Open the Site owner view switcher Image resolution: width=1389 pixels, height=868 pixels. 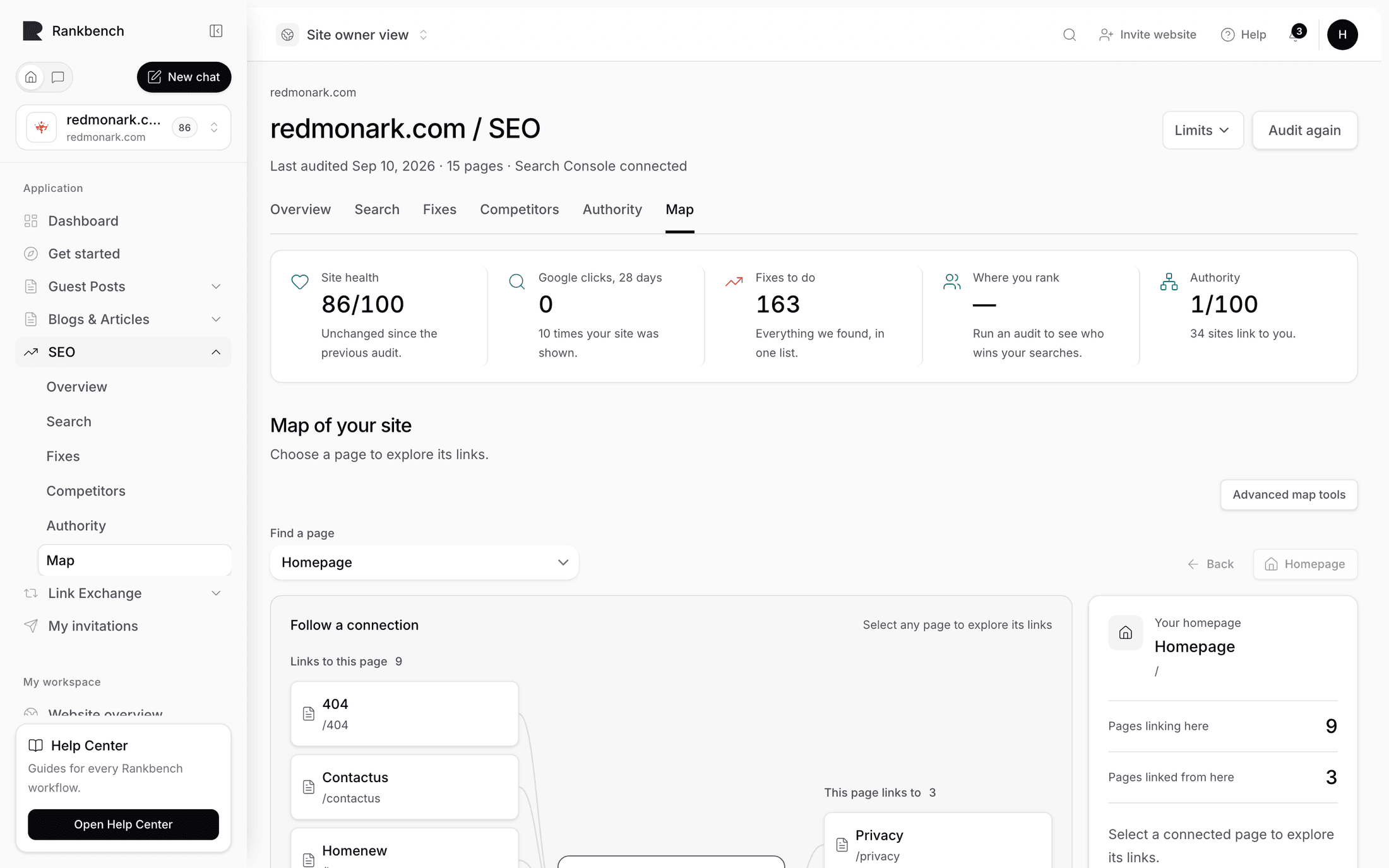[354, 35]
